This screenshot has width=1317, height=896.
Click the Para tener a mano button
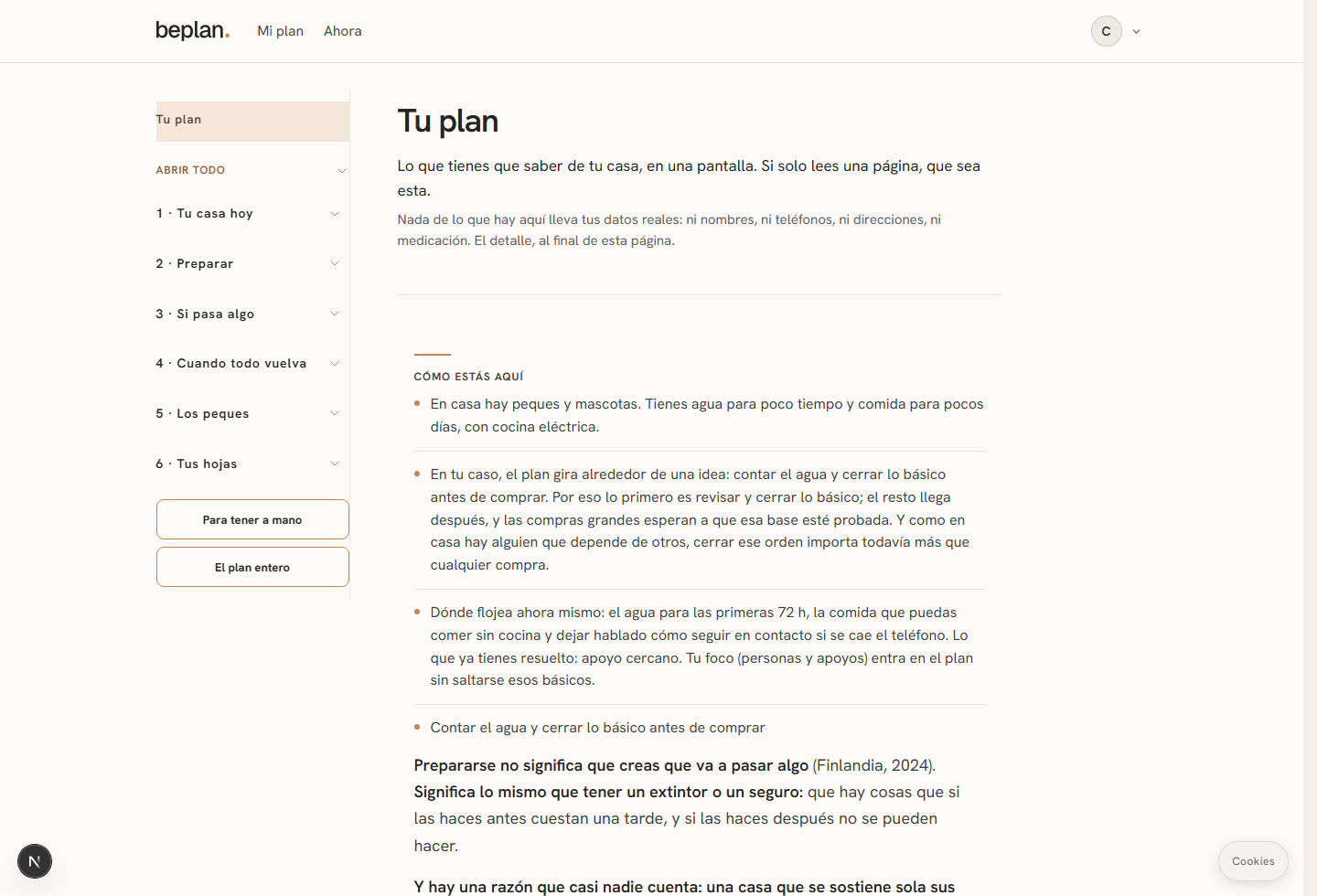click(252, 519)
